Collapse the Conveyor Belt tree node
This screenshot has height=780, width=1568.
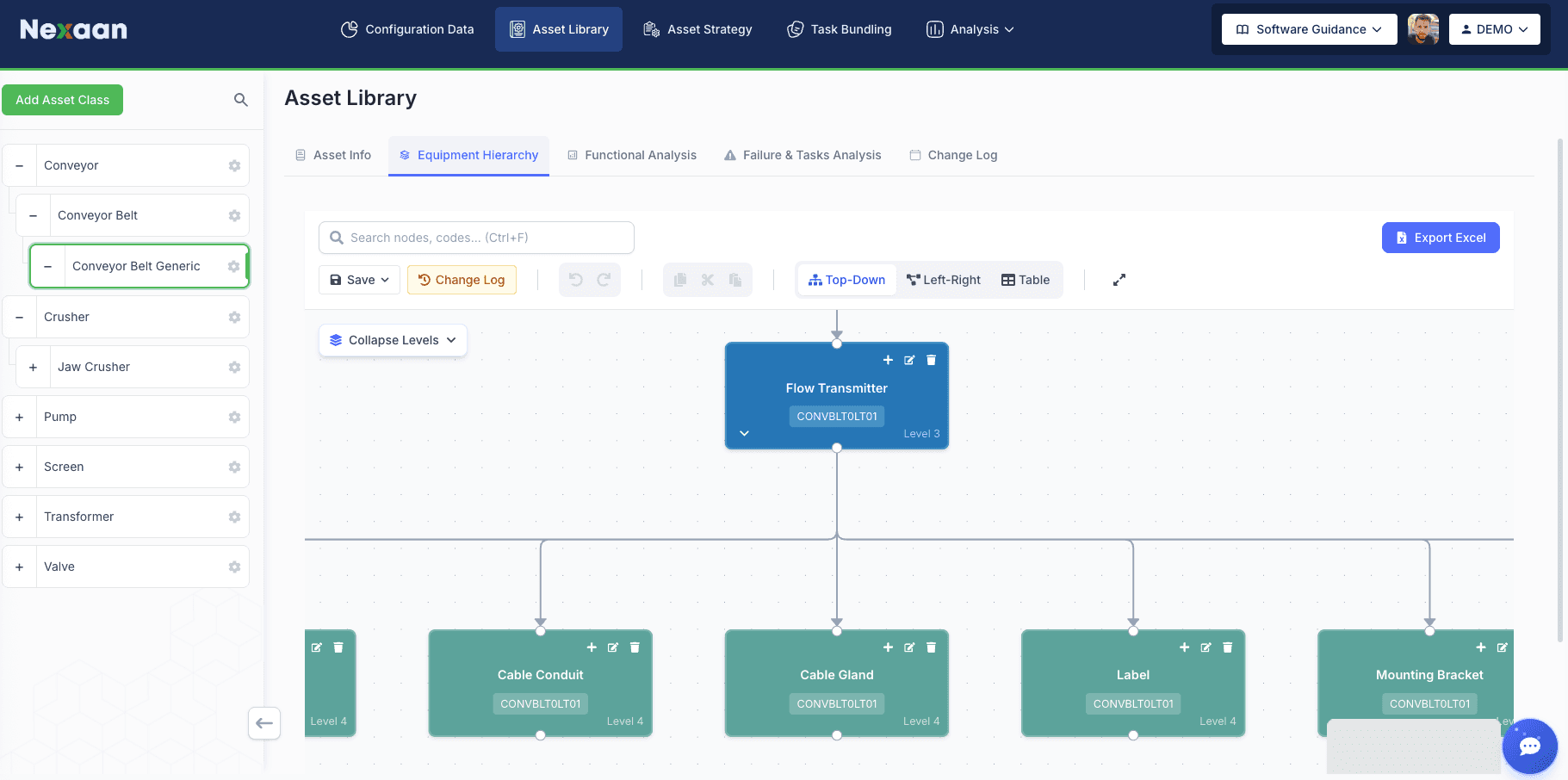point(34,215)
